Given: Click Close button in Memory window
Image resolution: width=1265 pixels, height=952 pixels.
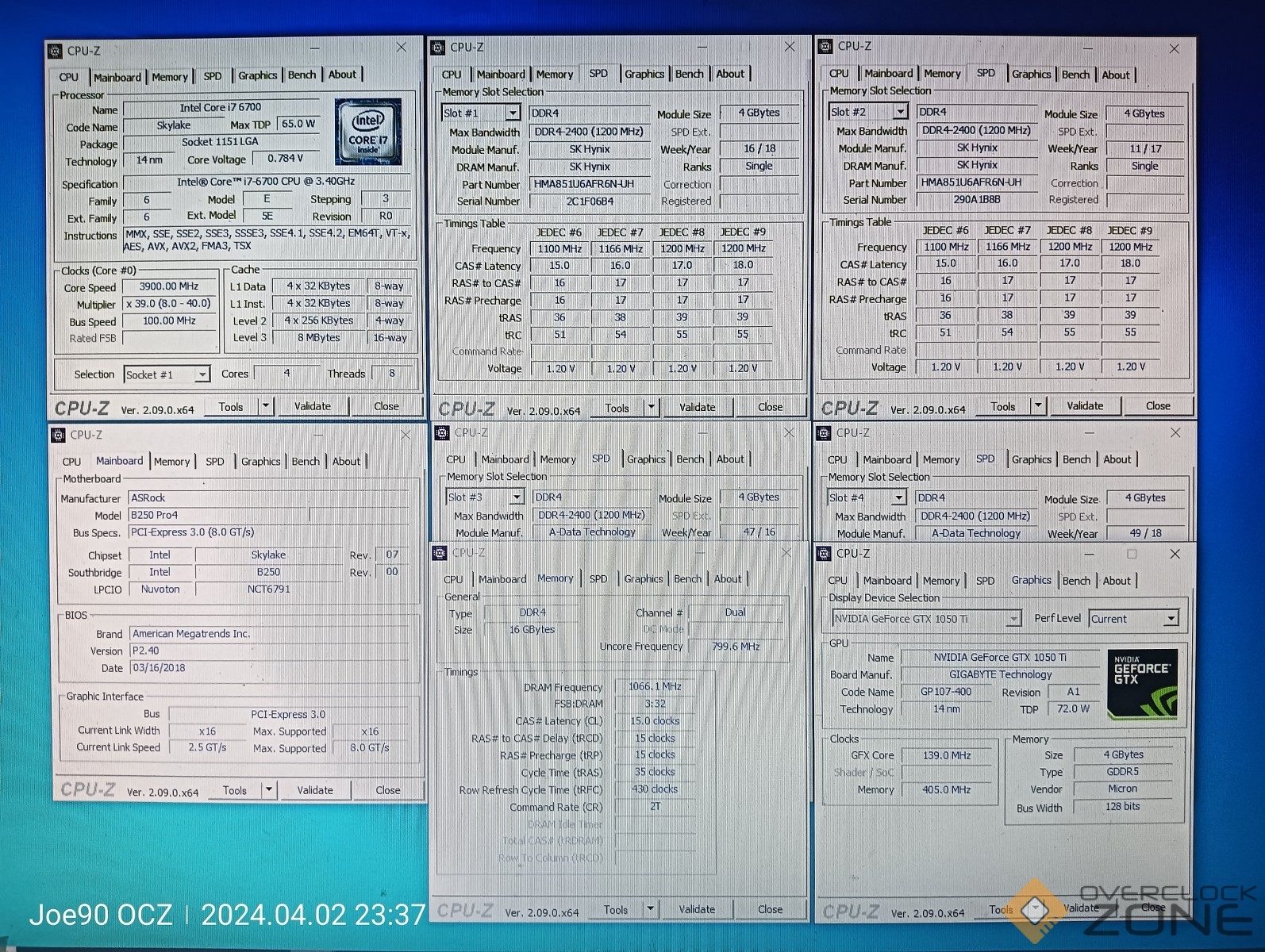Looking at the screenshot, I should [x=770, y=910].
